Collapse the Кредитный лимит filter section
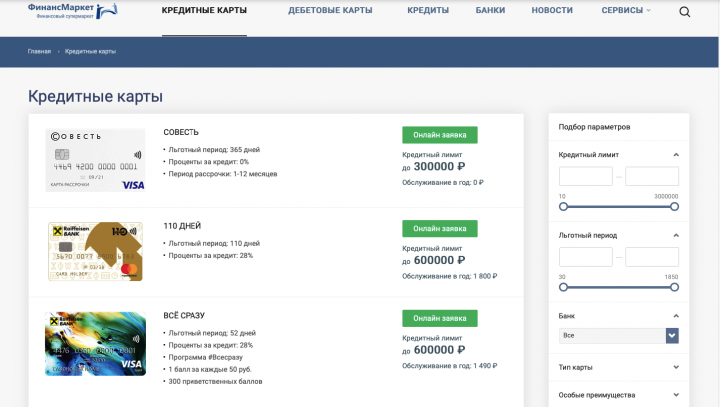This screenshot has height=407, width=720. click(676, 155)
